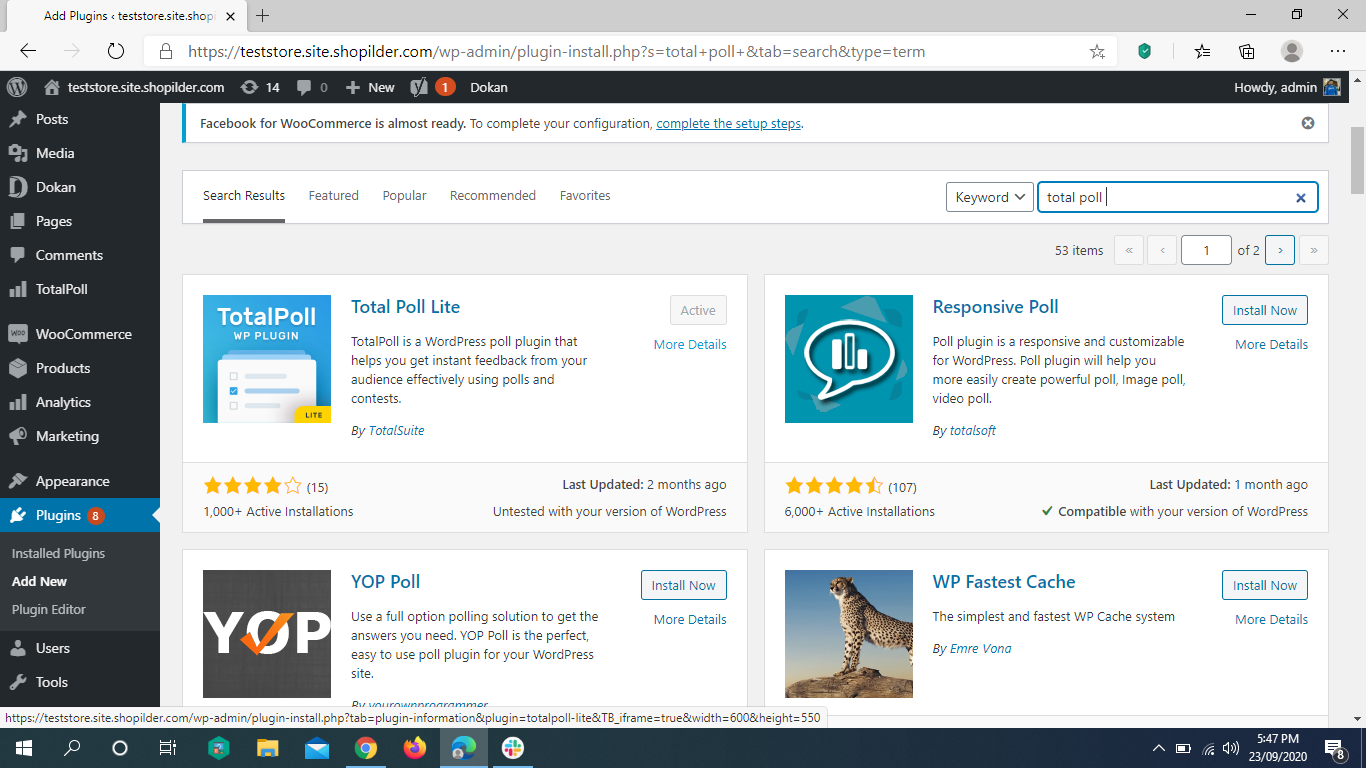Click the Total Poll Lite plugin thumbnail
The image size is (1366, 768).
pos(267,359)
